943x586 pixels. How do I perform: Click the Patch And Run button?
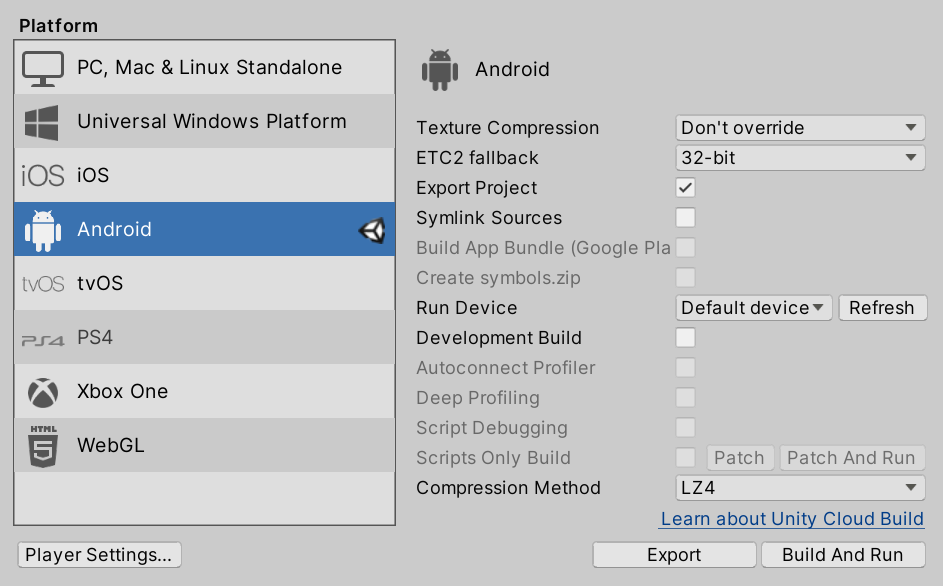click(x=852, y=458)
